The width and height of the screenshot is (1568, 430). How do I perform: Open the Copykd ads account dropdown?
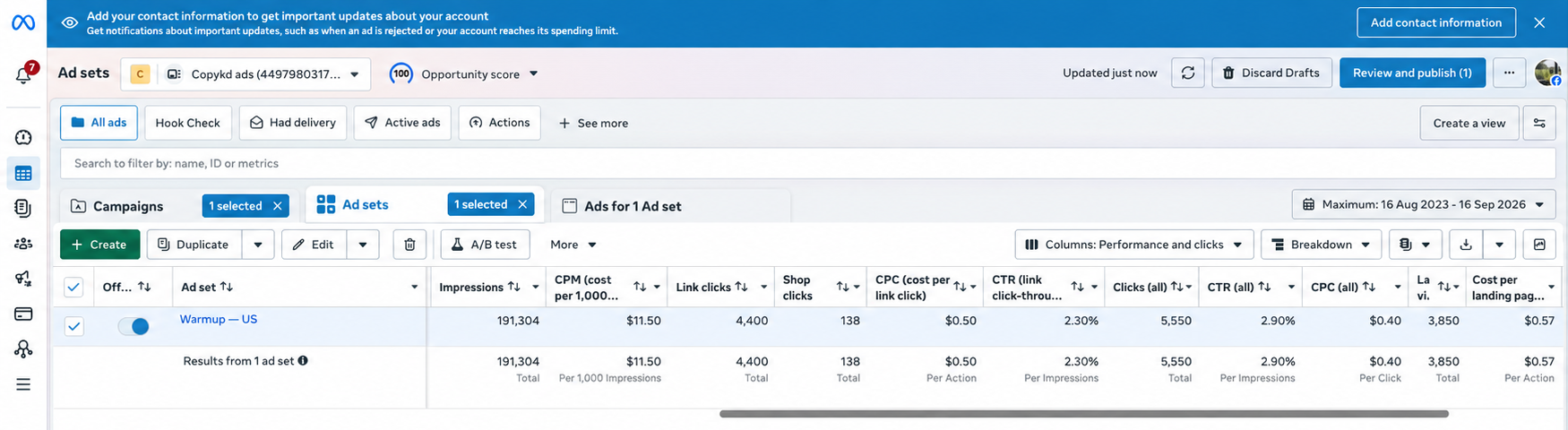[x=246, y=74]
